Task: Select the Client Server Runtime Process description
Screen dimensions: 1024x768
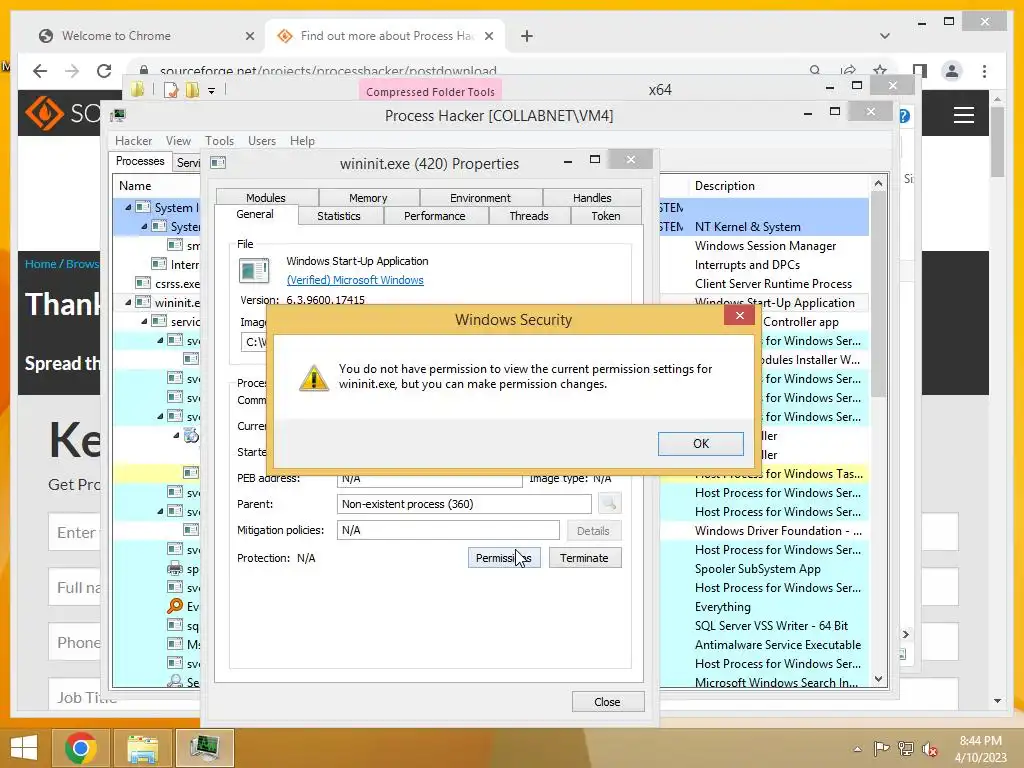Action: click(x=773, y=283)
